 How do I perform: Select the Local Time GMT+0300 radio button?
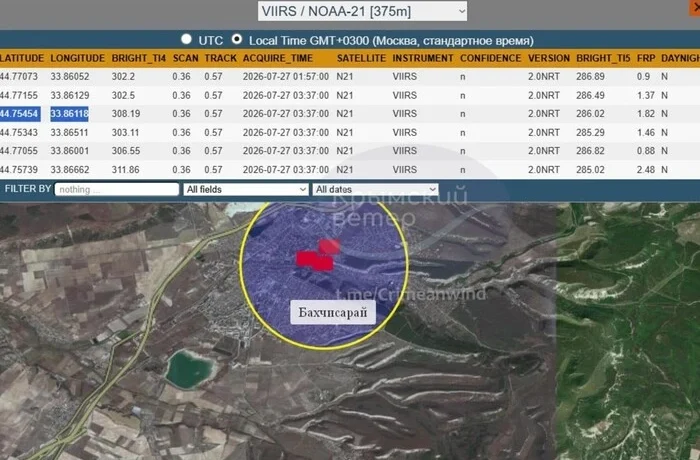[237, 39]
